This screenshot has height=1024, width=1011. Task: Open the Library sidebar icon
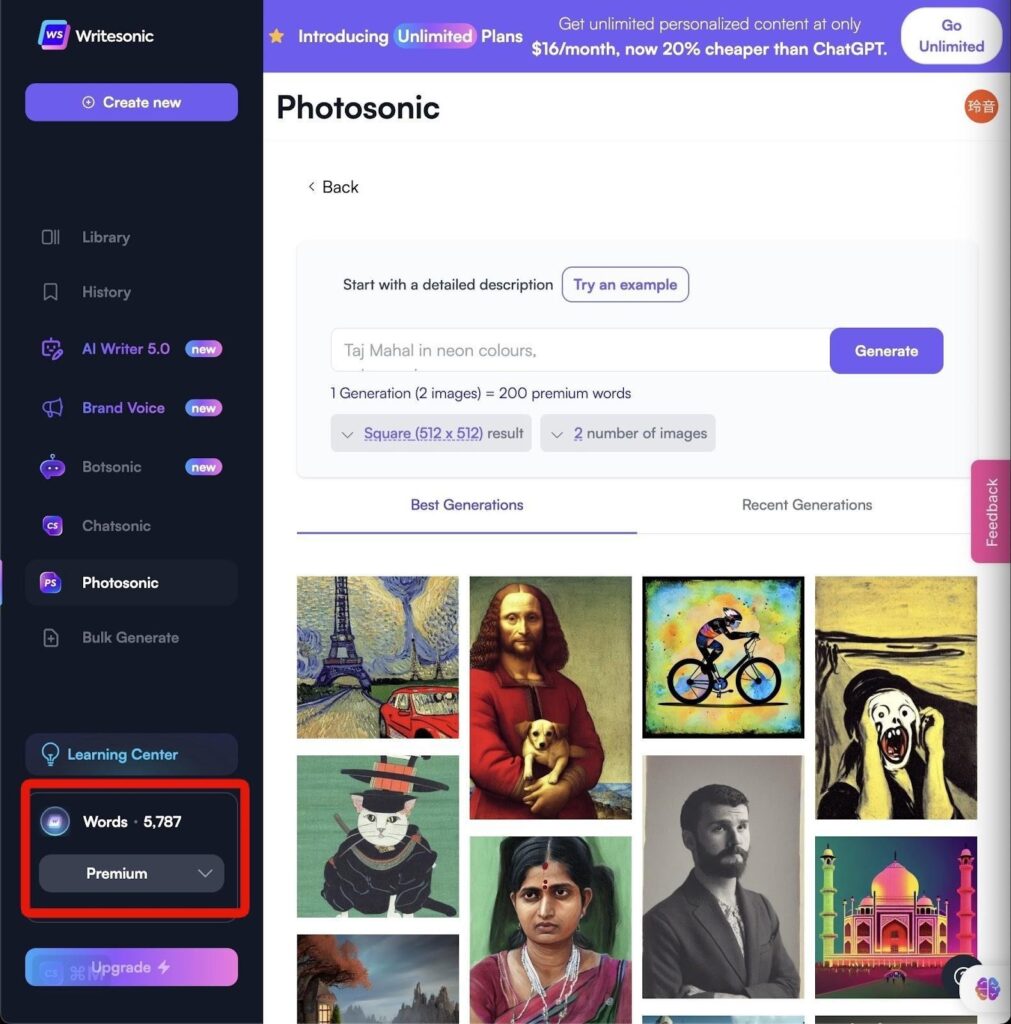51,237
